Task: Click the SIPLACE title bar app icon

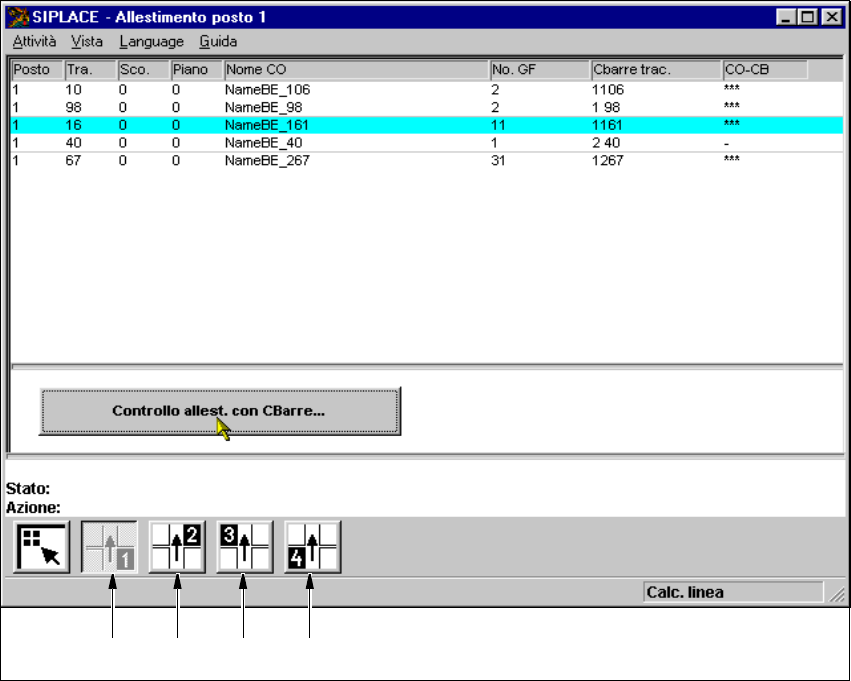Action: click(x=18, y=17)
